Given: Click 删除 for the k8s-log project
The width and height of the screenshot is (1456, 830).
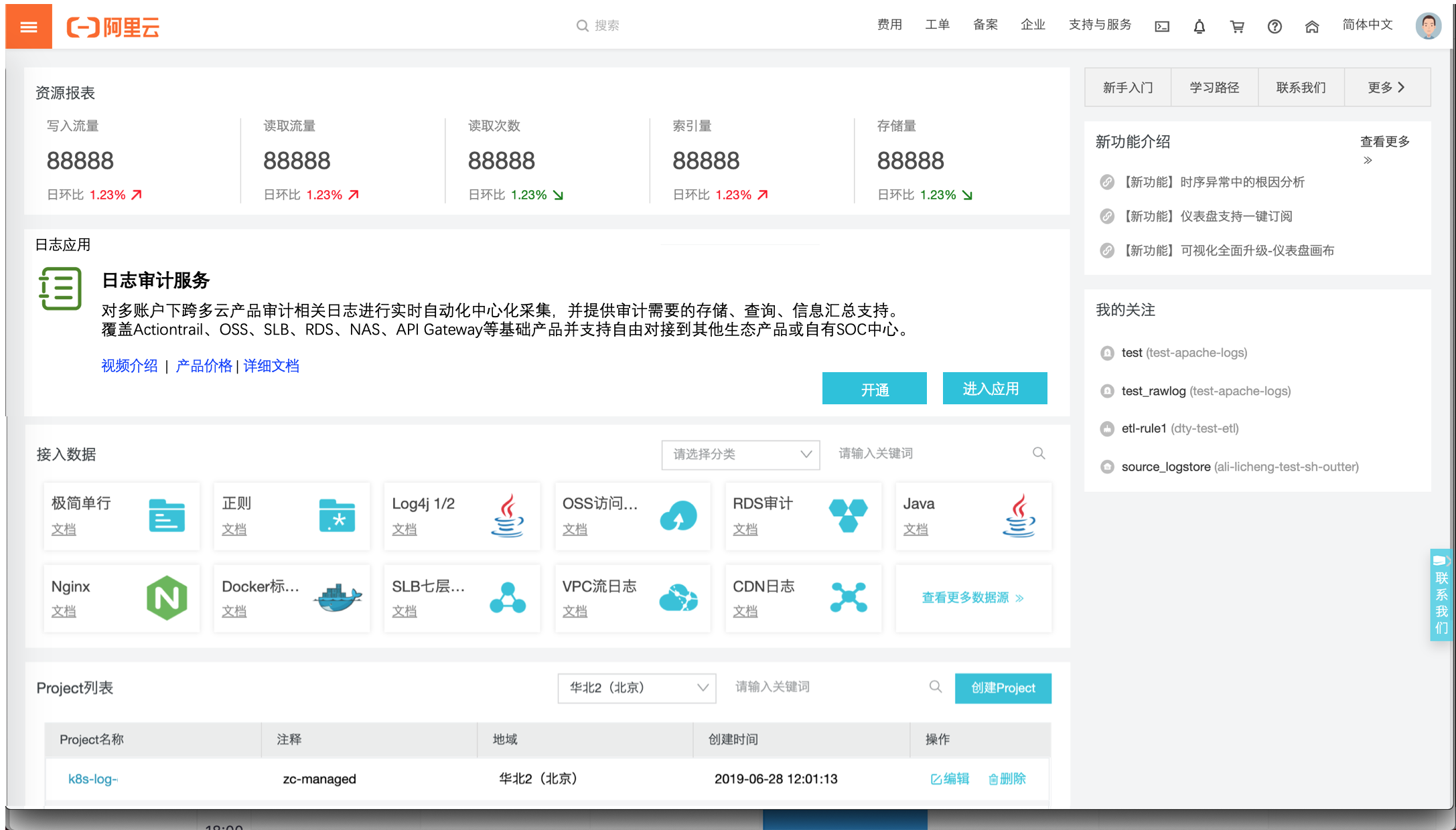Looking at the screenshot, I should [1007, 778].
